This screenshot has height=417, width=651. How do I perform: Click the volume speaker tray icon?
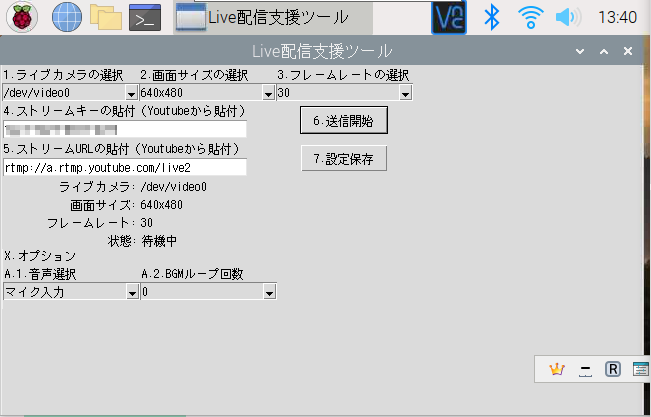coord(568,17)
